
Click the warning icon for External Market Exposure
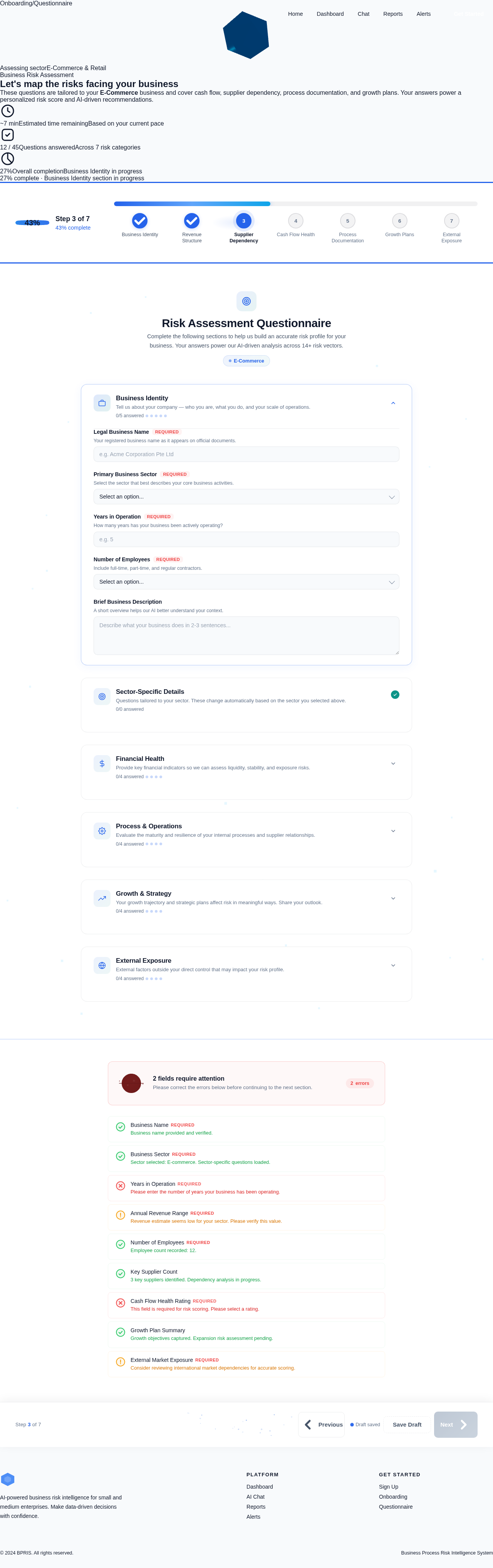pyautogui.click(x=121, y=1362)
